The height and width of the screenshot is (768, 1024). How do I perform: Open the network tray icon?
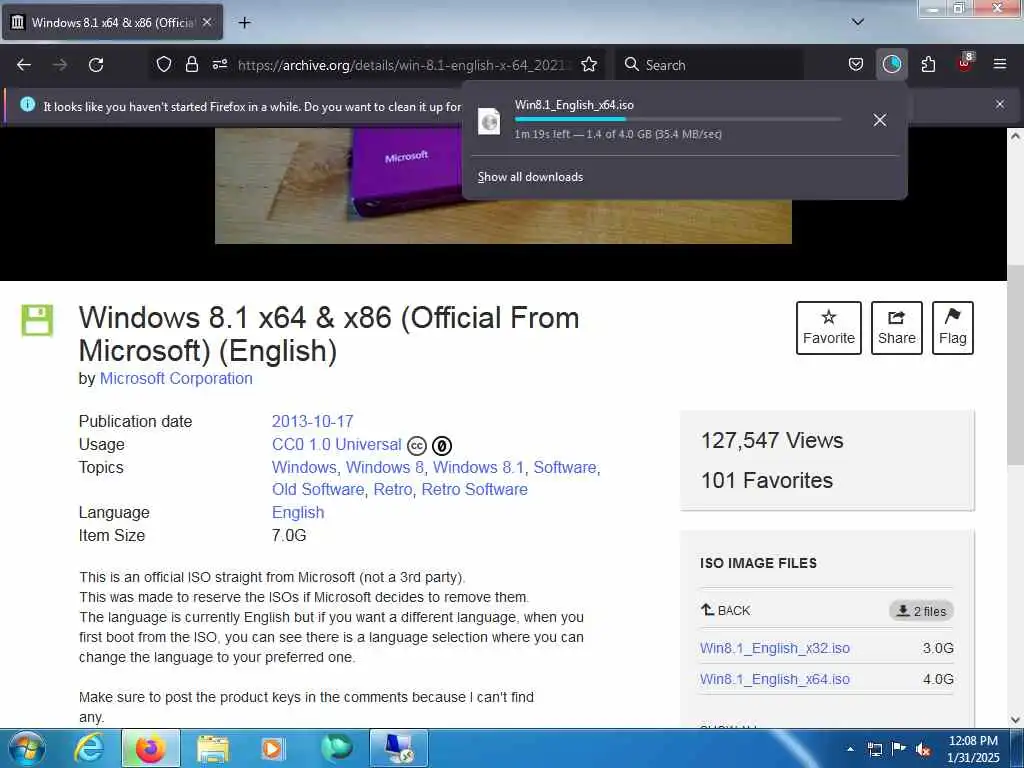pos(874,749)
